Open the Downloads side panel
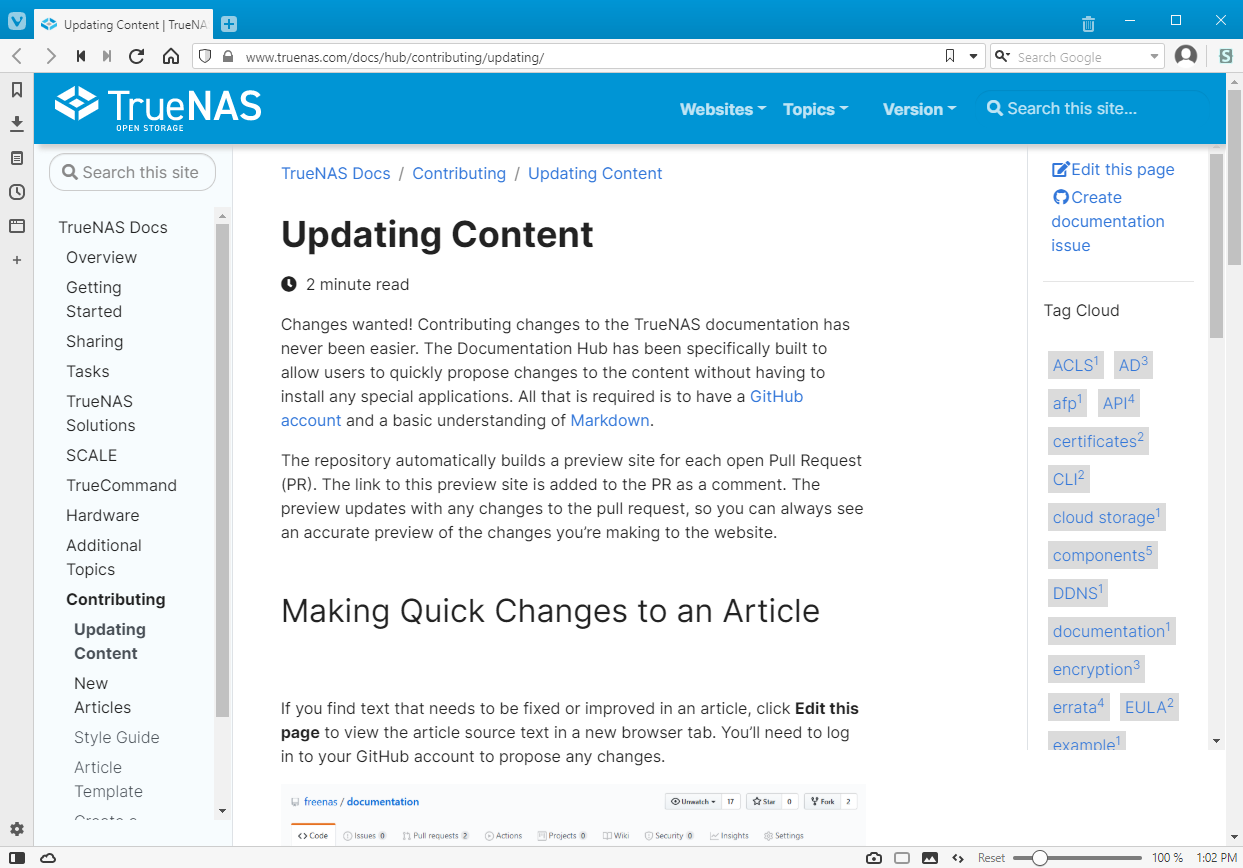 click(17, 124)
